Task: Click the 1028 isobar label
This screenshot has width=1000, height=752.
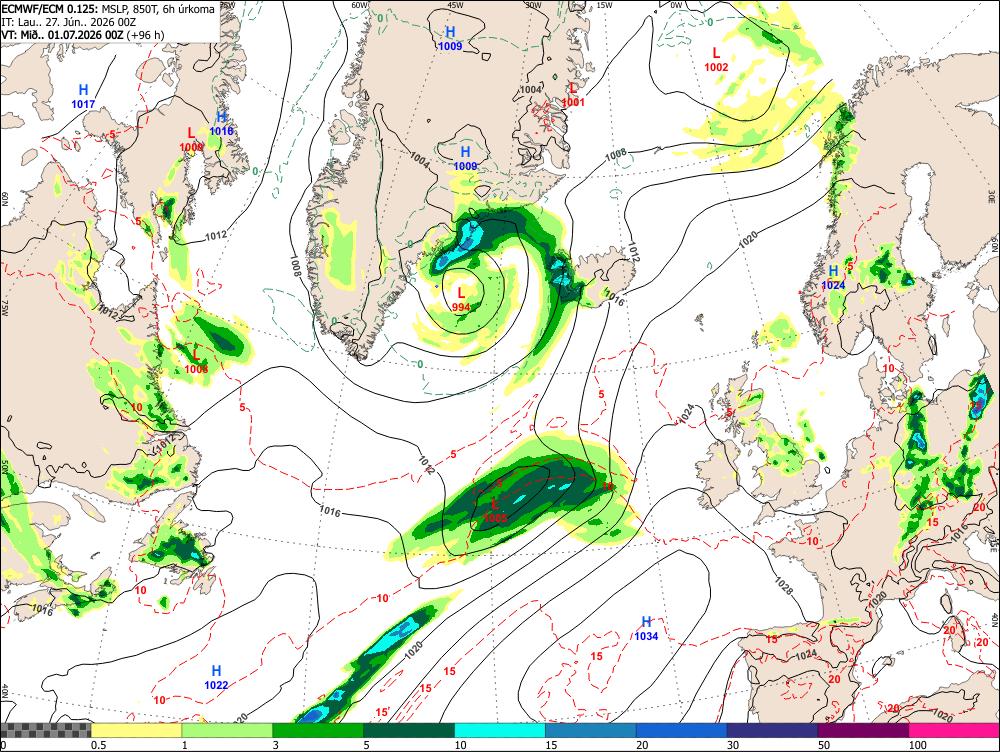Action: pos(784,585)
